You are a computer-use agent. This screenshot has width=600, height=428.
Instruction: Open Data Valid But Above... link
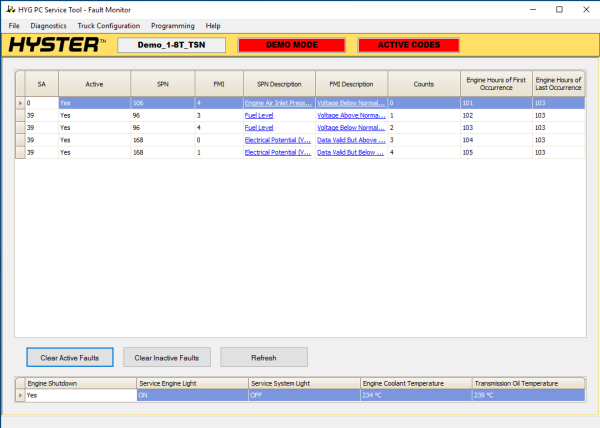tap(351, 140)
